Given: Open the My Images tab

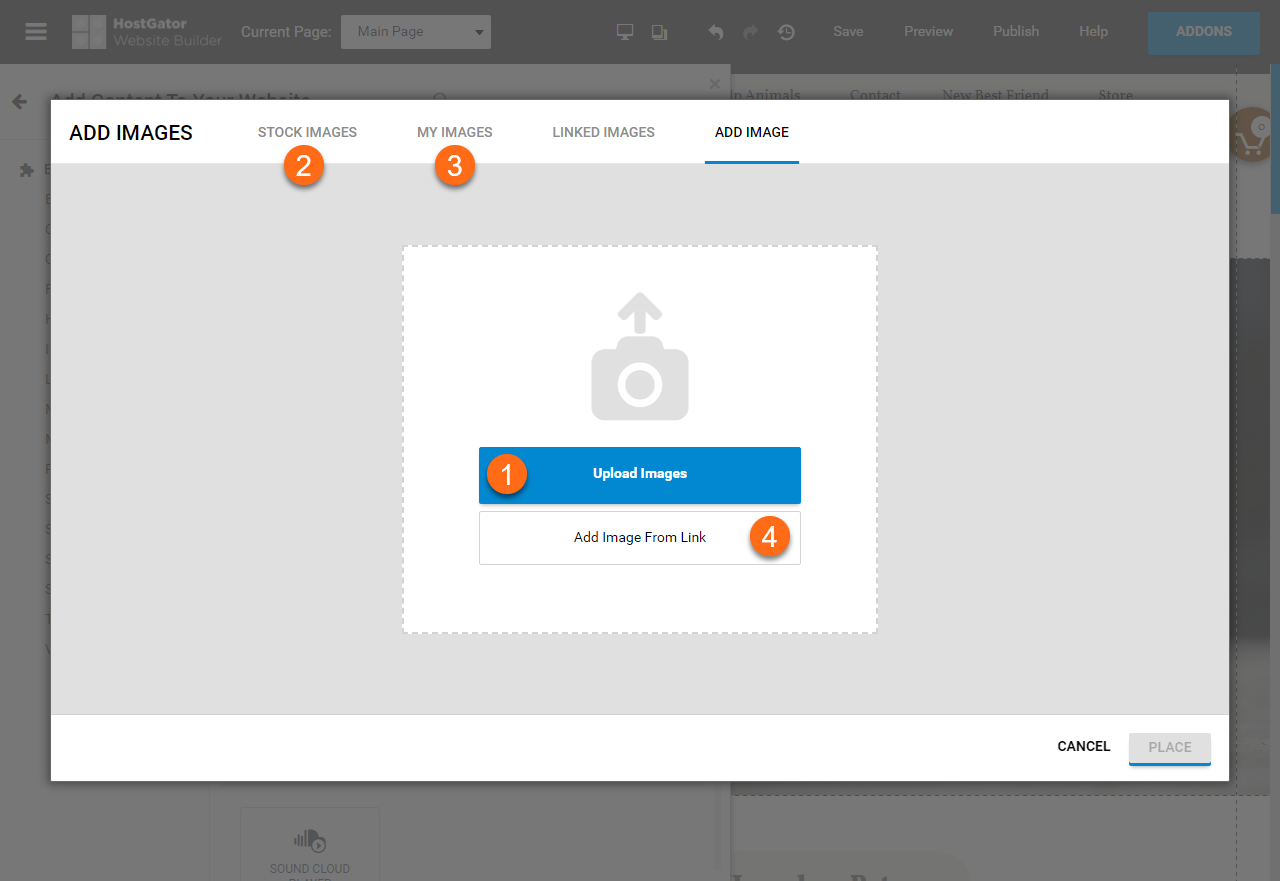Looking at the screenshot, I should pos(455,131).
